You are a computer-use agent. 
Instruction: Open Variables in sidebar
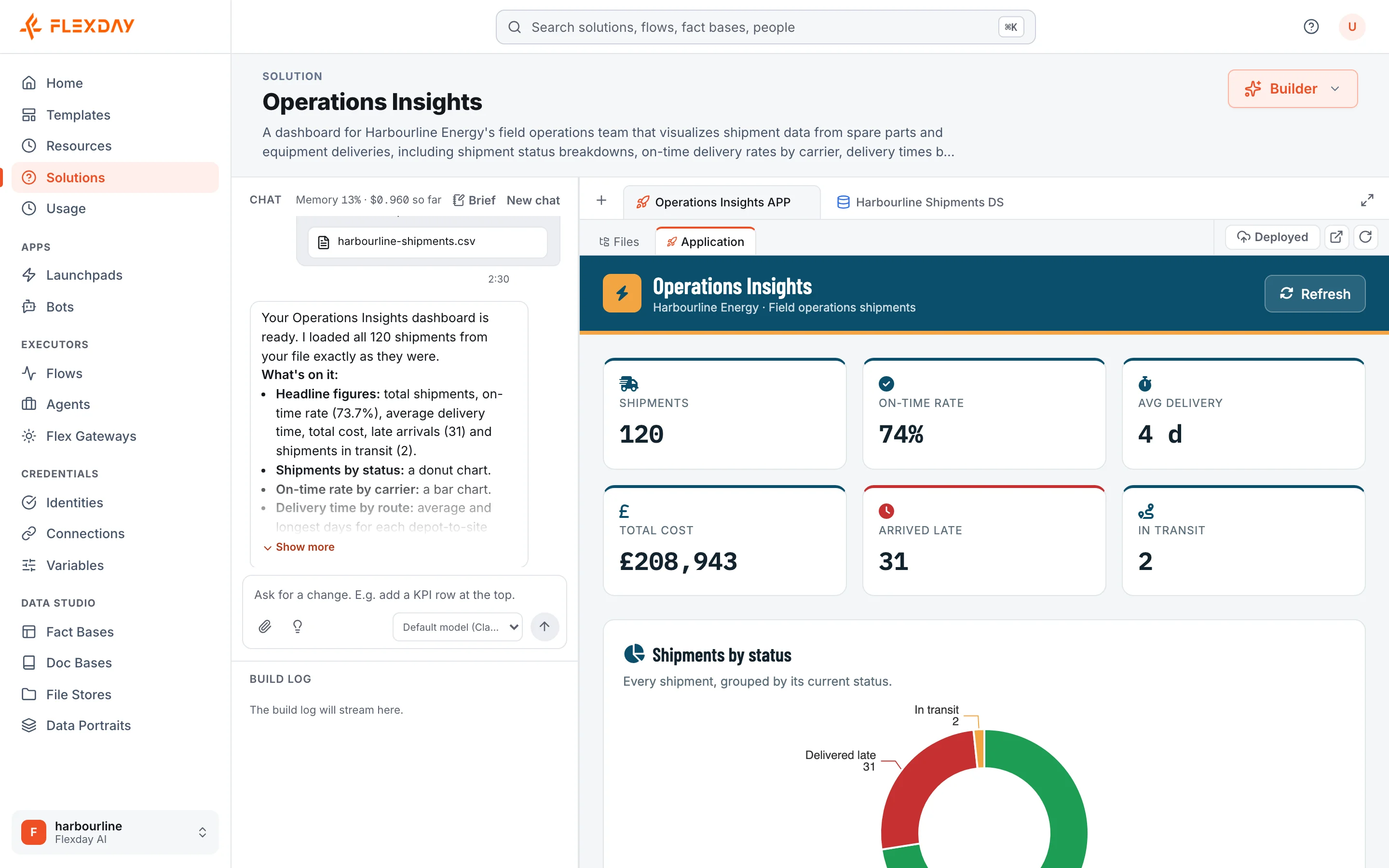click(115, 565)
